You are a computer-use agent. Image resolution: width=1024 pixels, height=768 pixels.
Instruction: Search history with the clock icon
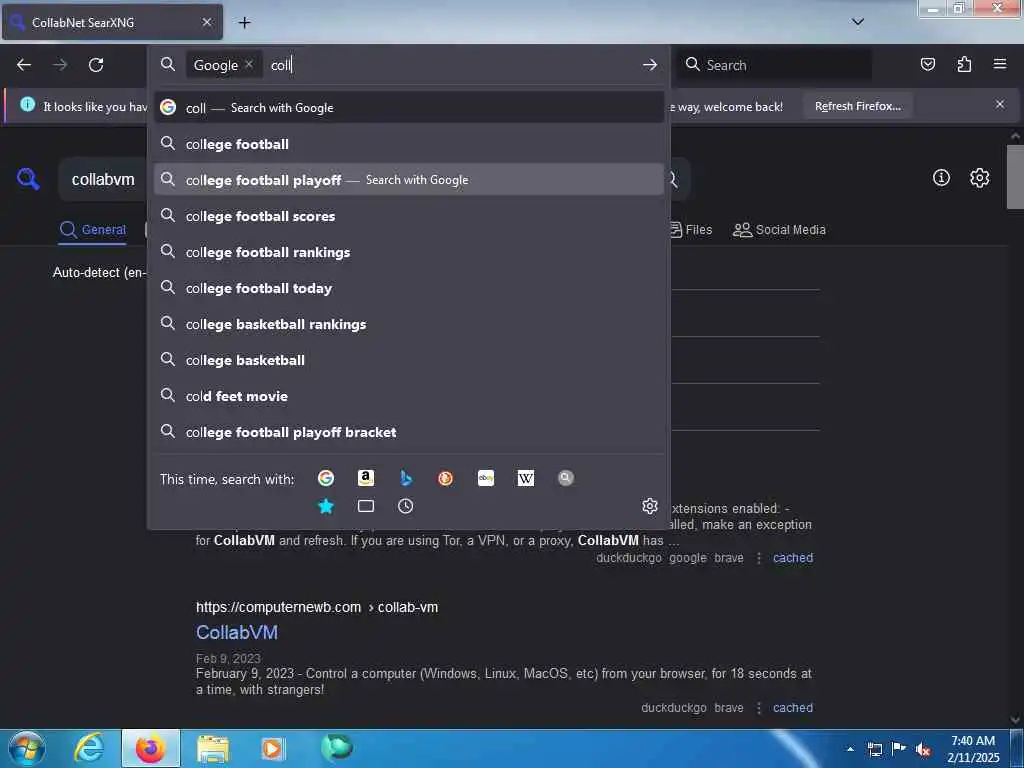(406, 506)
